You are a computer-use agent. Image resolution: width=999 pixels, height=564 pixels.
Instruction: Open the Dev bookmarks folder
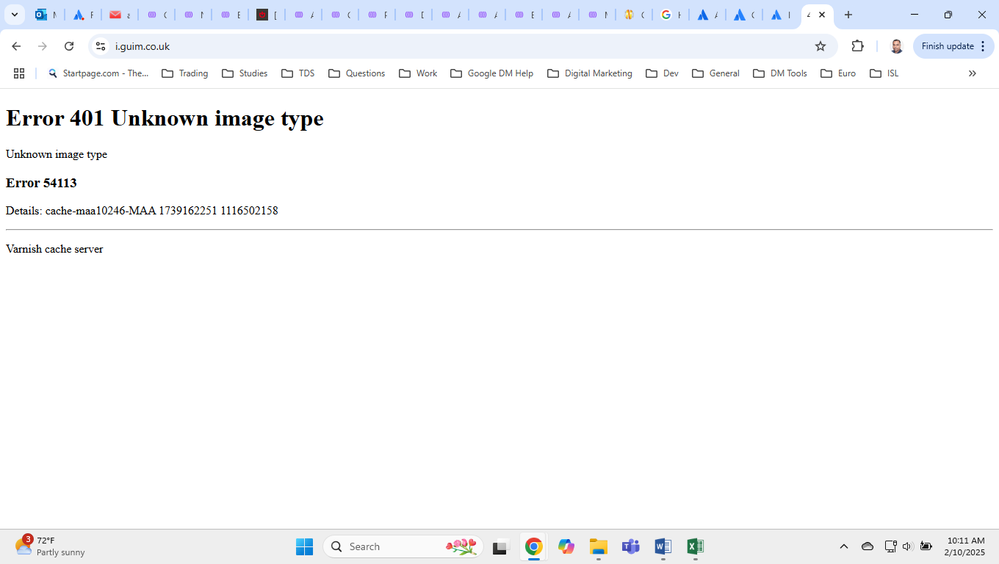click(x=662, y=73)
